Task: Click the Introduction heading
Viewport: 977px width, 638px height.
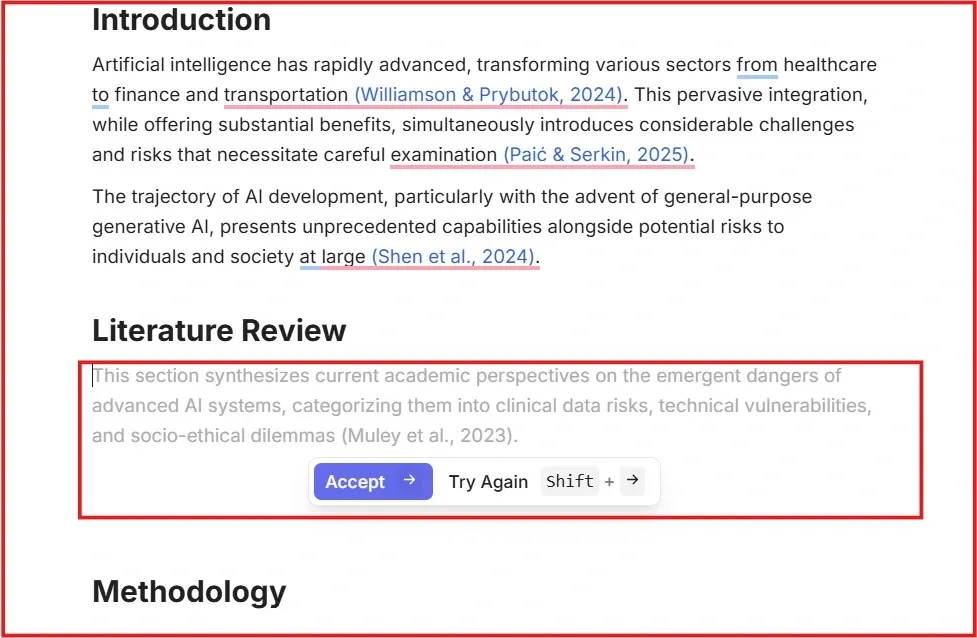Action: point(181,20)
